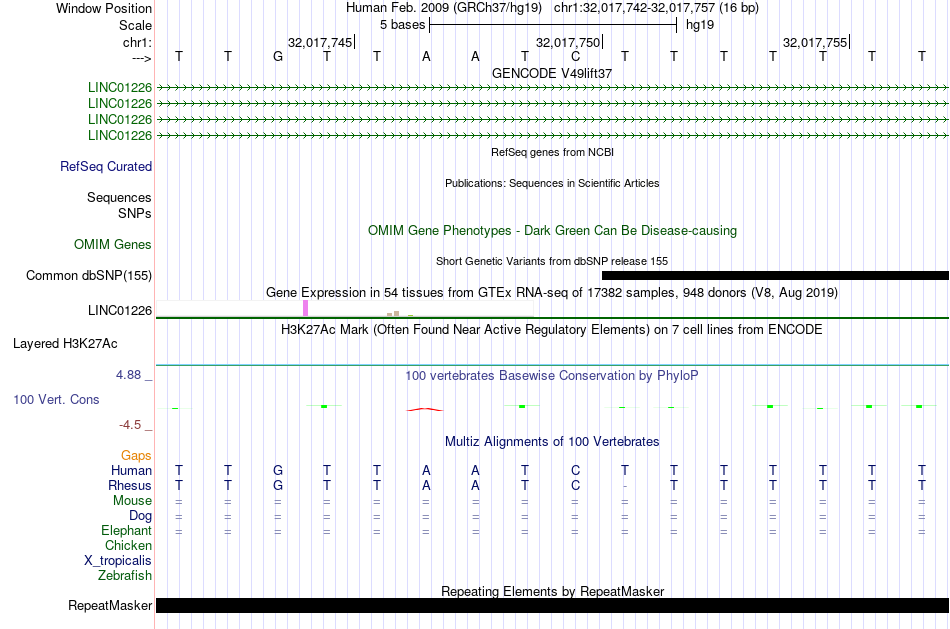The width and height of the screenshot is (950, 629).
Task: Click the single gap dash in the Rhesus row
Action: click(625, 486)
